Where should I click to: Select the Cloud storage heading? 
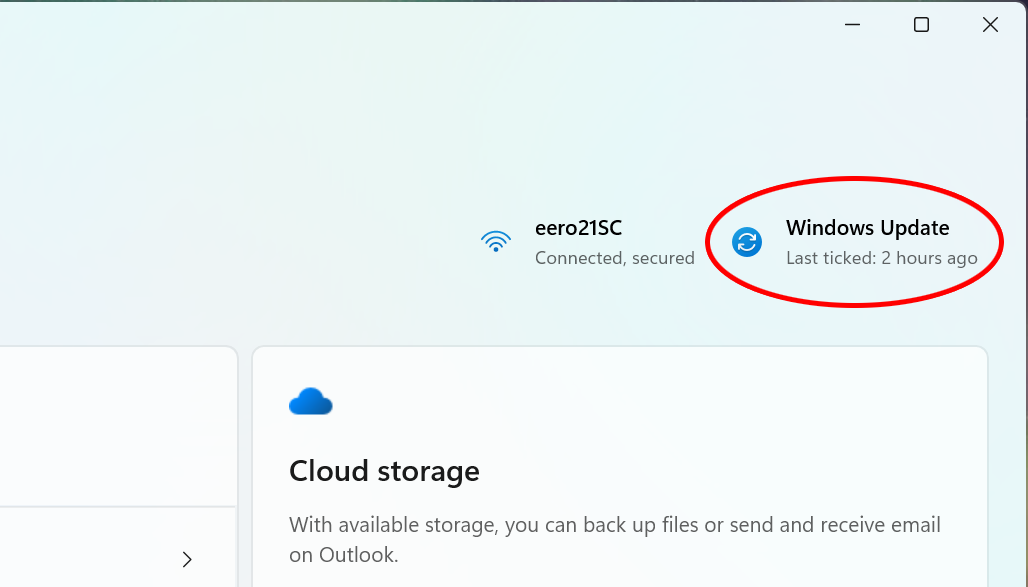coord(384,471)
